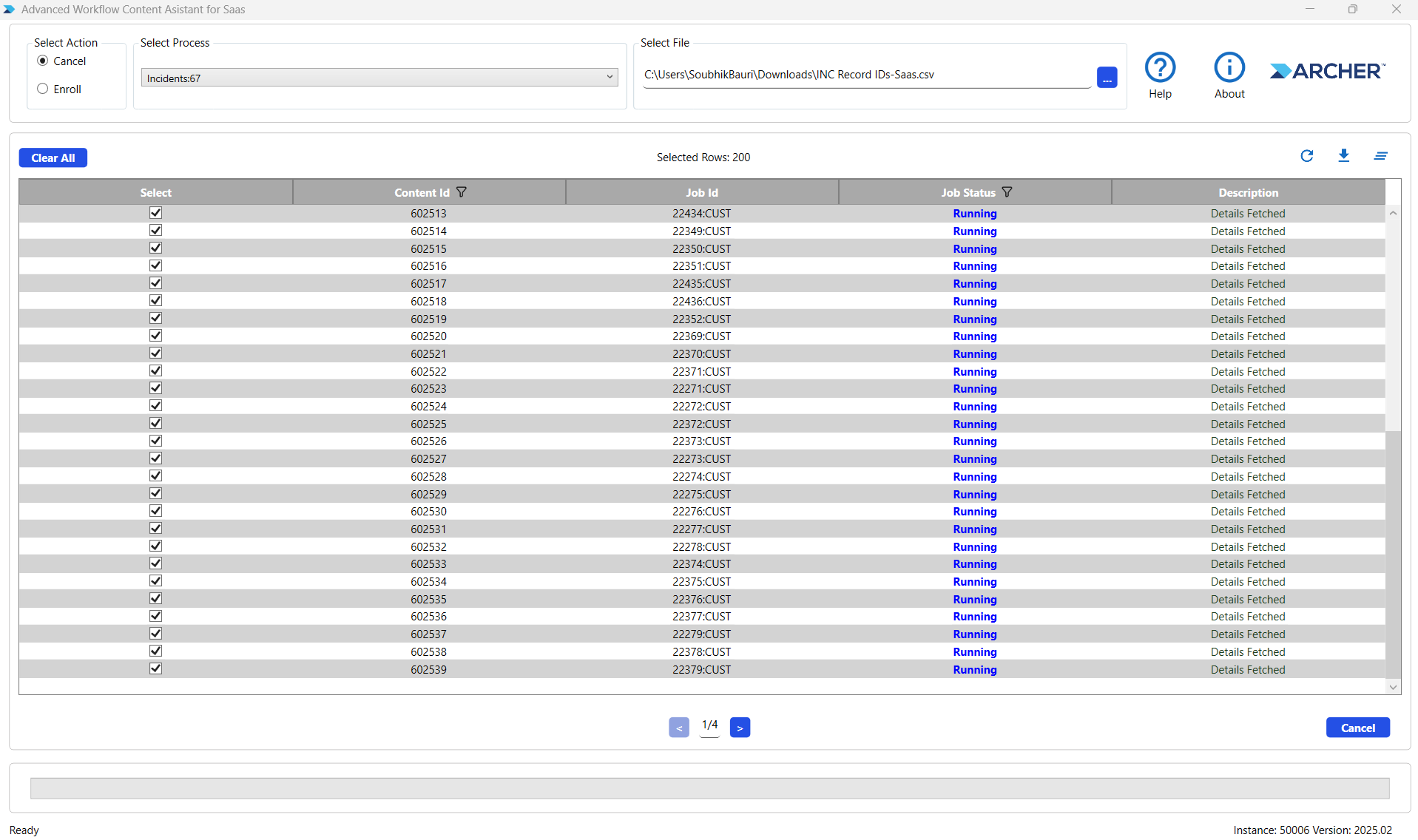Click Job Id cell 22369:CUST

coord(702,336)
